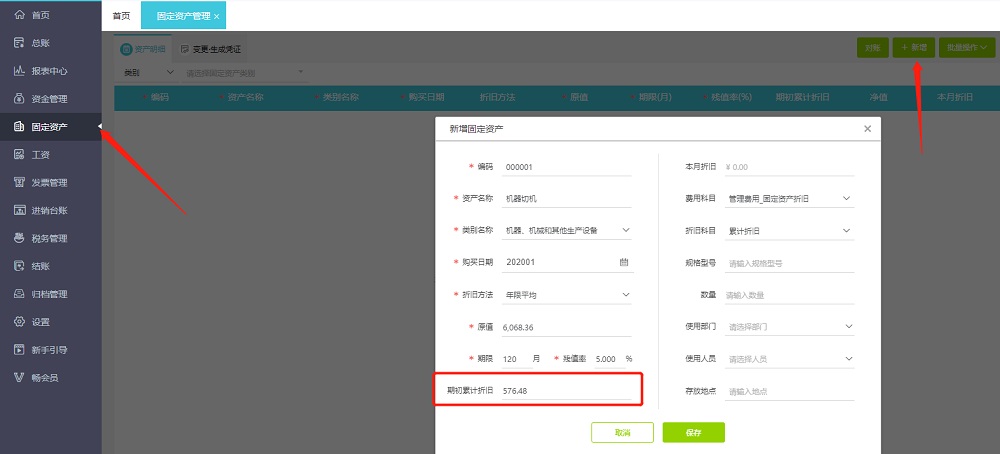This screenshot has width=1000, height=454.
Task: Click the 折旧方法 column header
Action: pos(497,98)
